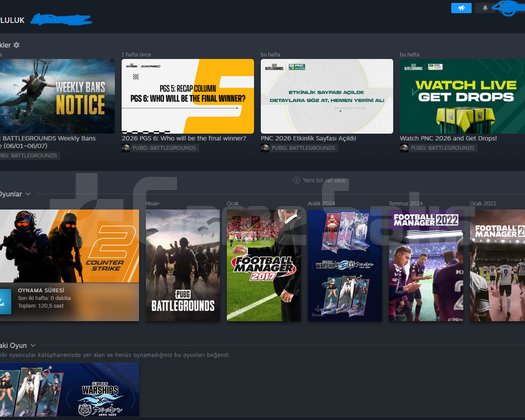This screenshot has height=420, width=525.
Task: Open news settings gear icon
Action: (x=16, y=45)
